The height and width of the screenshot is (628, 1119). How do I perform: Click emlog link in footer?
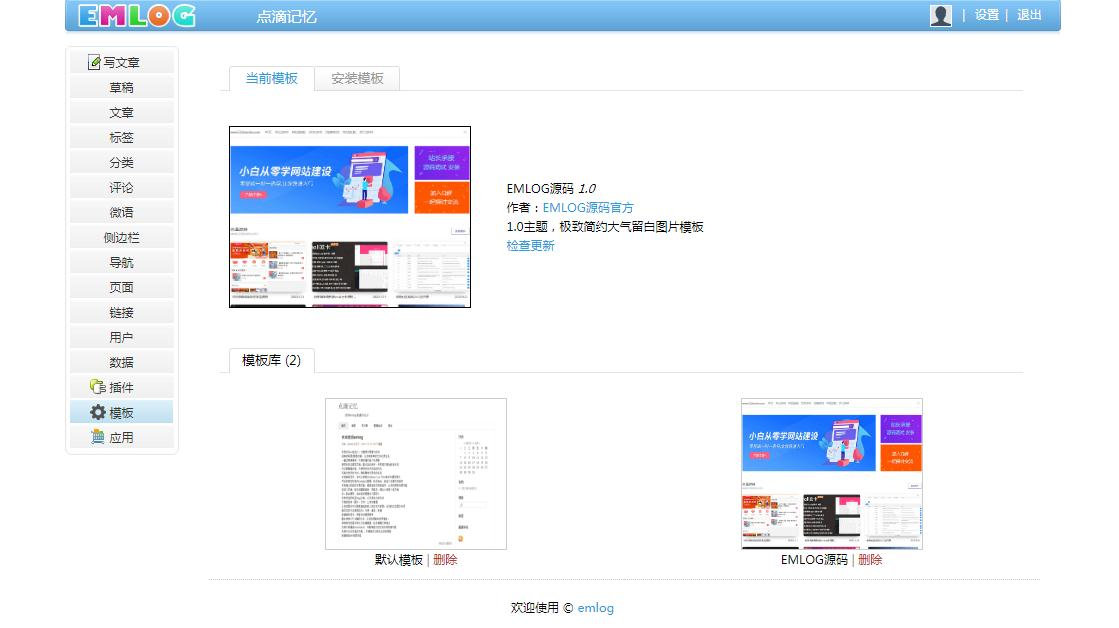[595, 608]
